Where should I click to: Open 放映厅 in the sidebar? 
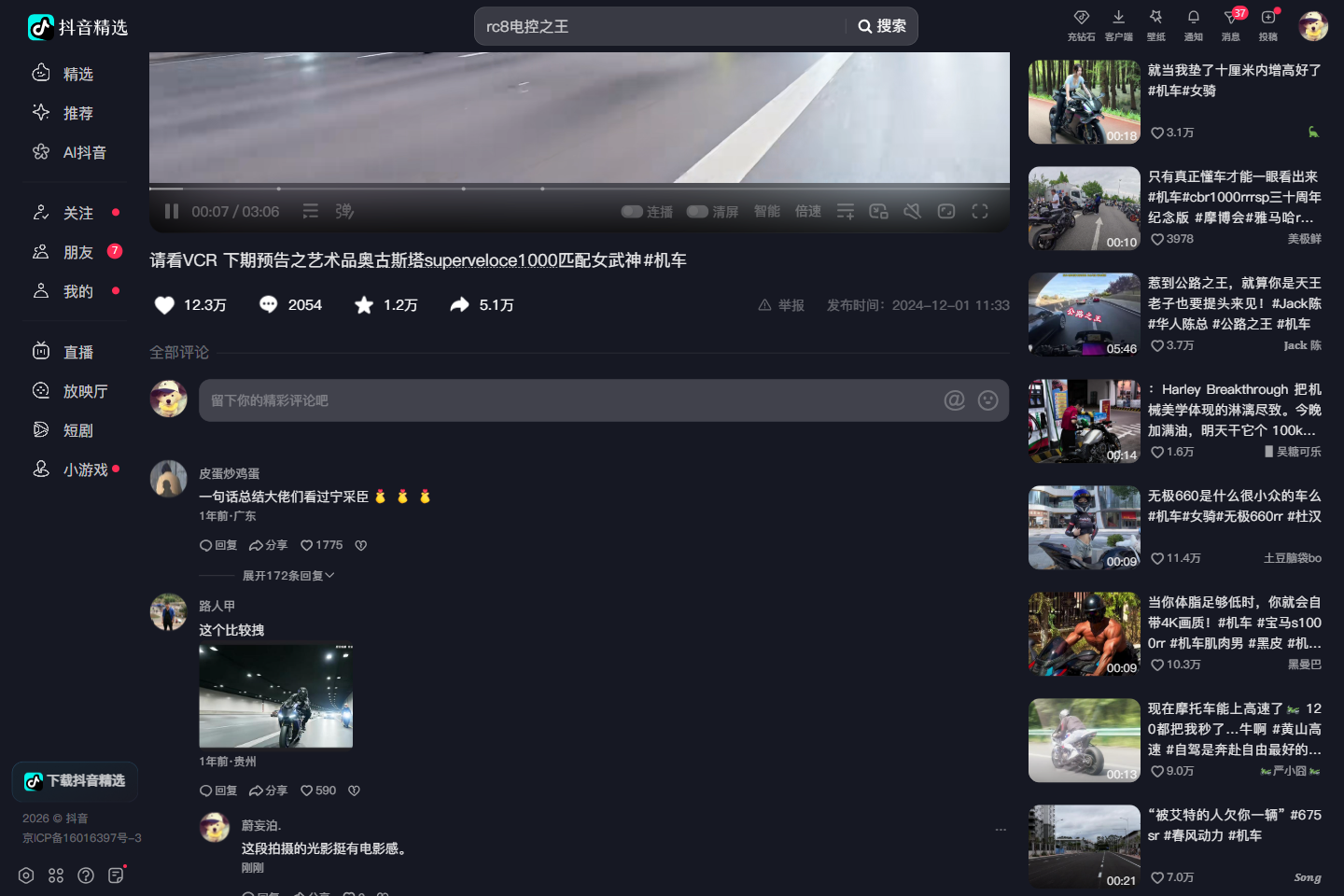coord(70,391)
